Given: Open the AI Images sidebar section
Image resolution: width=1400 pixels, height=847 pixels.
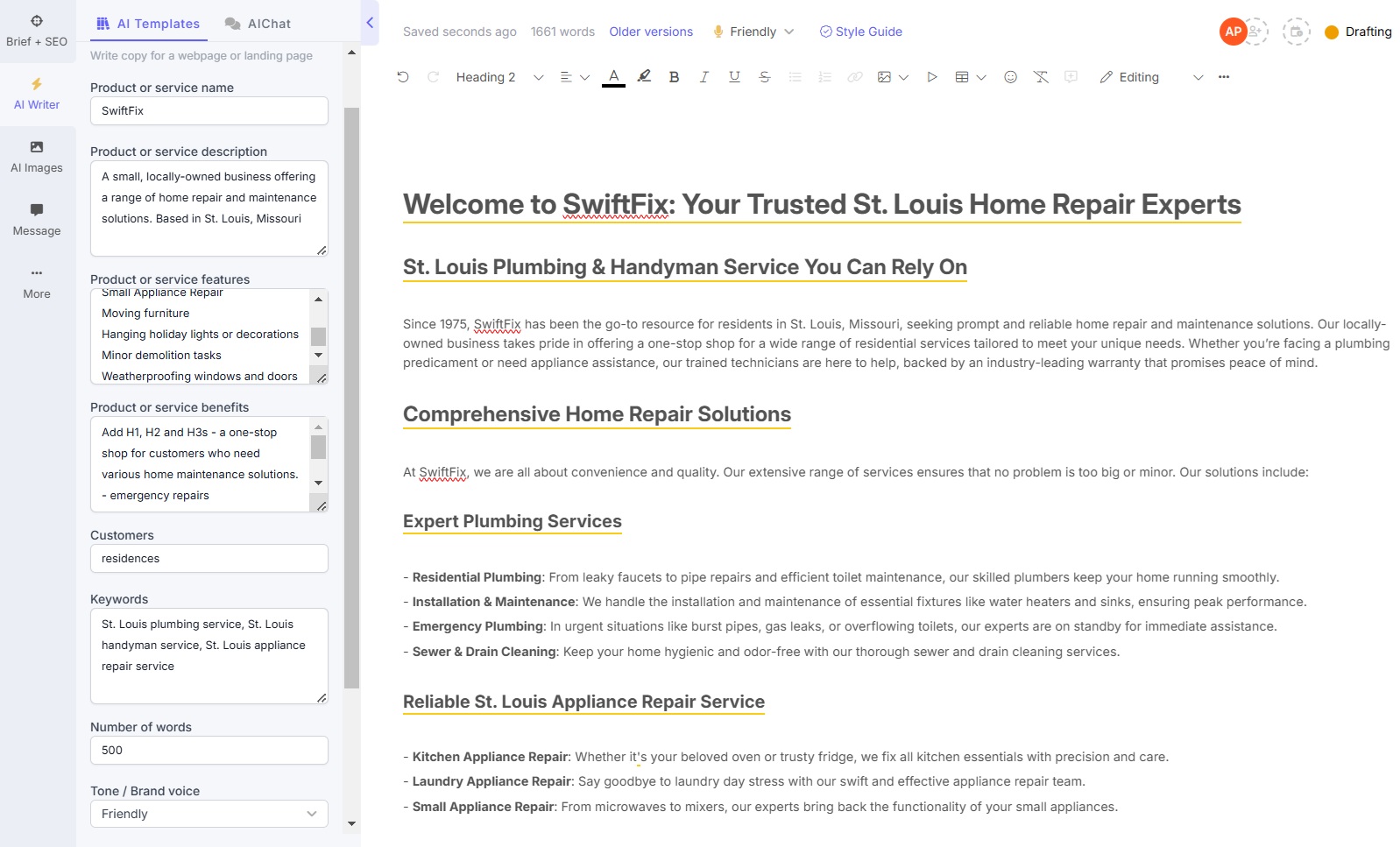Looking at the screenshot, I should coord(37,157).
